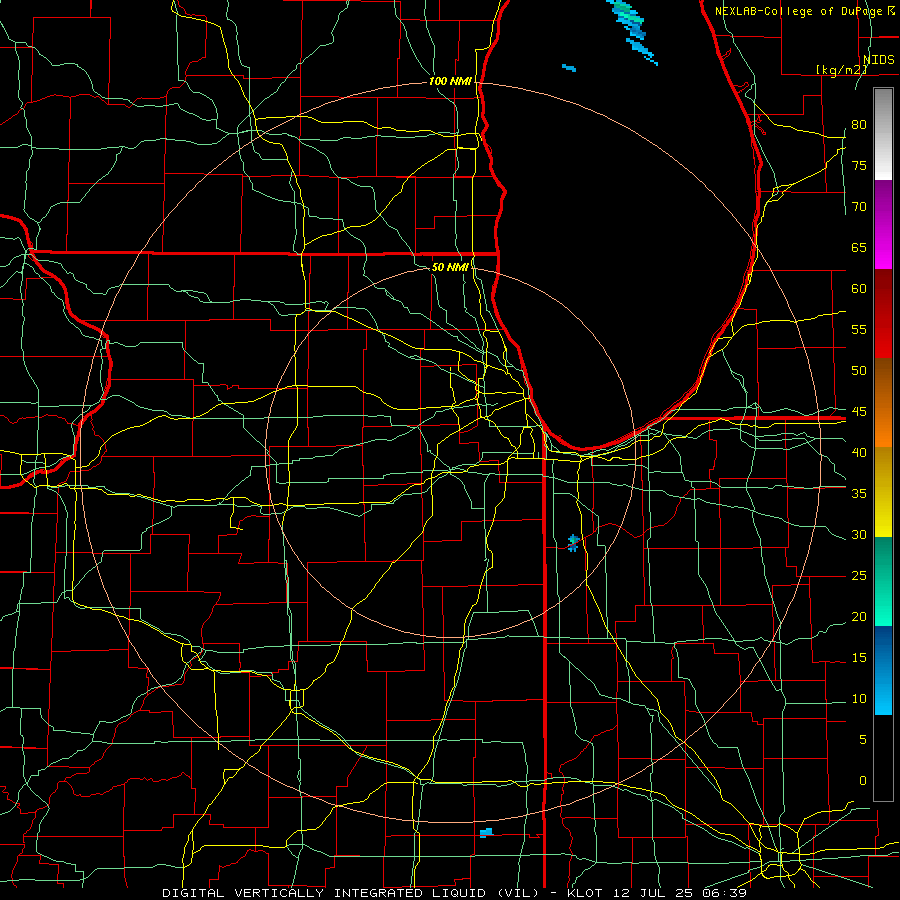This screenshot has height=900, width=900.
Task: Click the "75" value on the color scale
Action: point(859,166)
